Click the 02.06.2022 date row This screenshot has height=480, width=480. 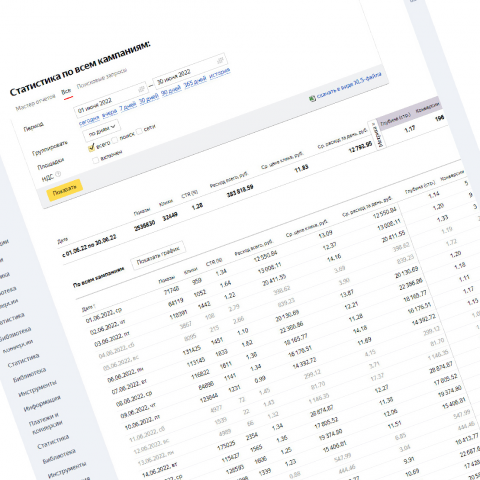[108, 327]
